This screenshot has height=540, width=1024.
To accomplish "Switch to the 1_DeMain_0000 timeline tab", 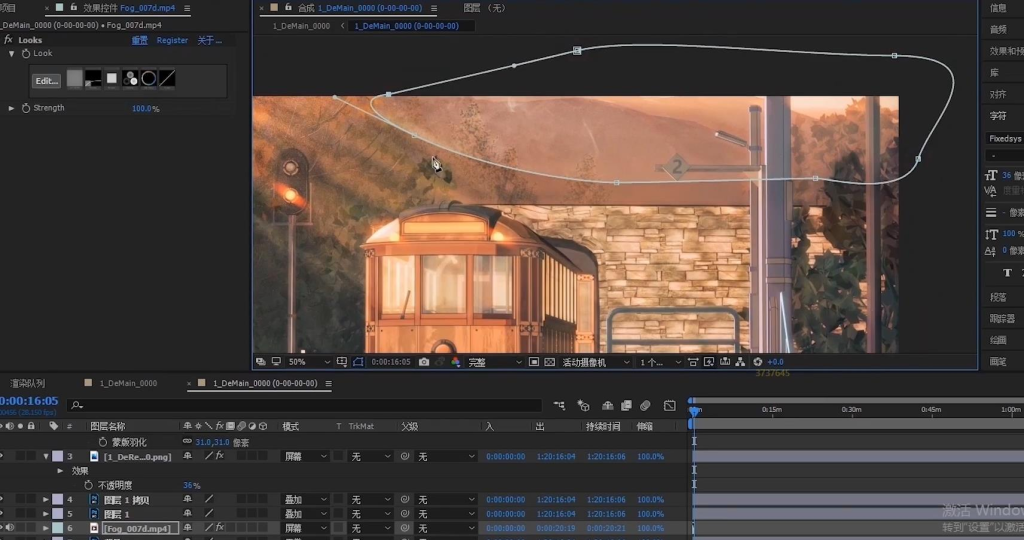I will tap(128, 383).
